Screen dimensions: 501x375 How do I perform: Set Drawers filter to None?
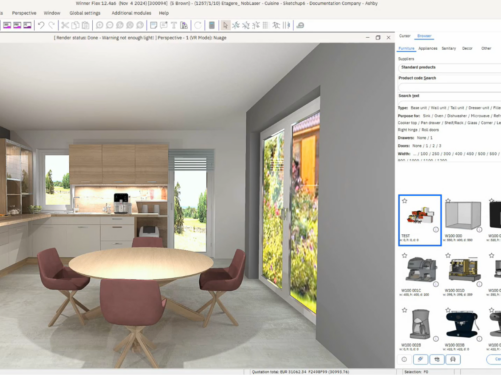[421, 138]
